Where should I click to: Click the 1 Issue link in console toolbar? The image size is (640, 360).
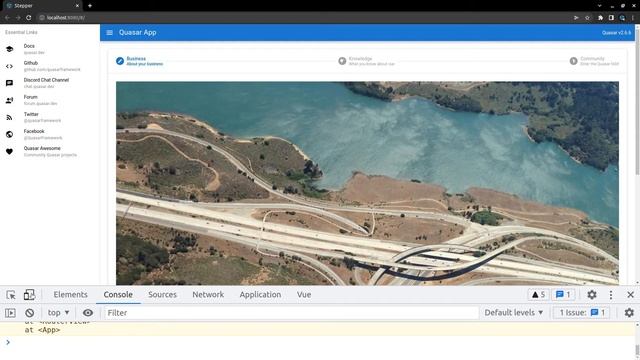coord(582,313)
